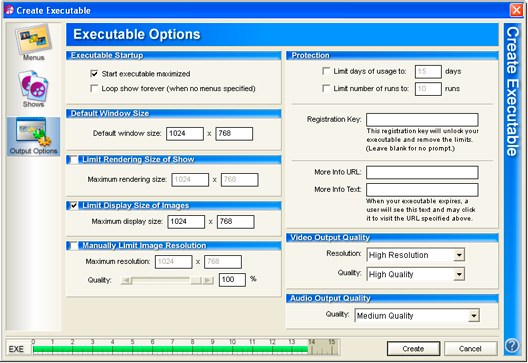
Task: Click the More Info URL field
Action: (422, 172)
